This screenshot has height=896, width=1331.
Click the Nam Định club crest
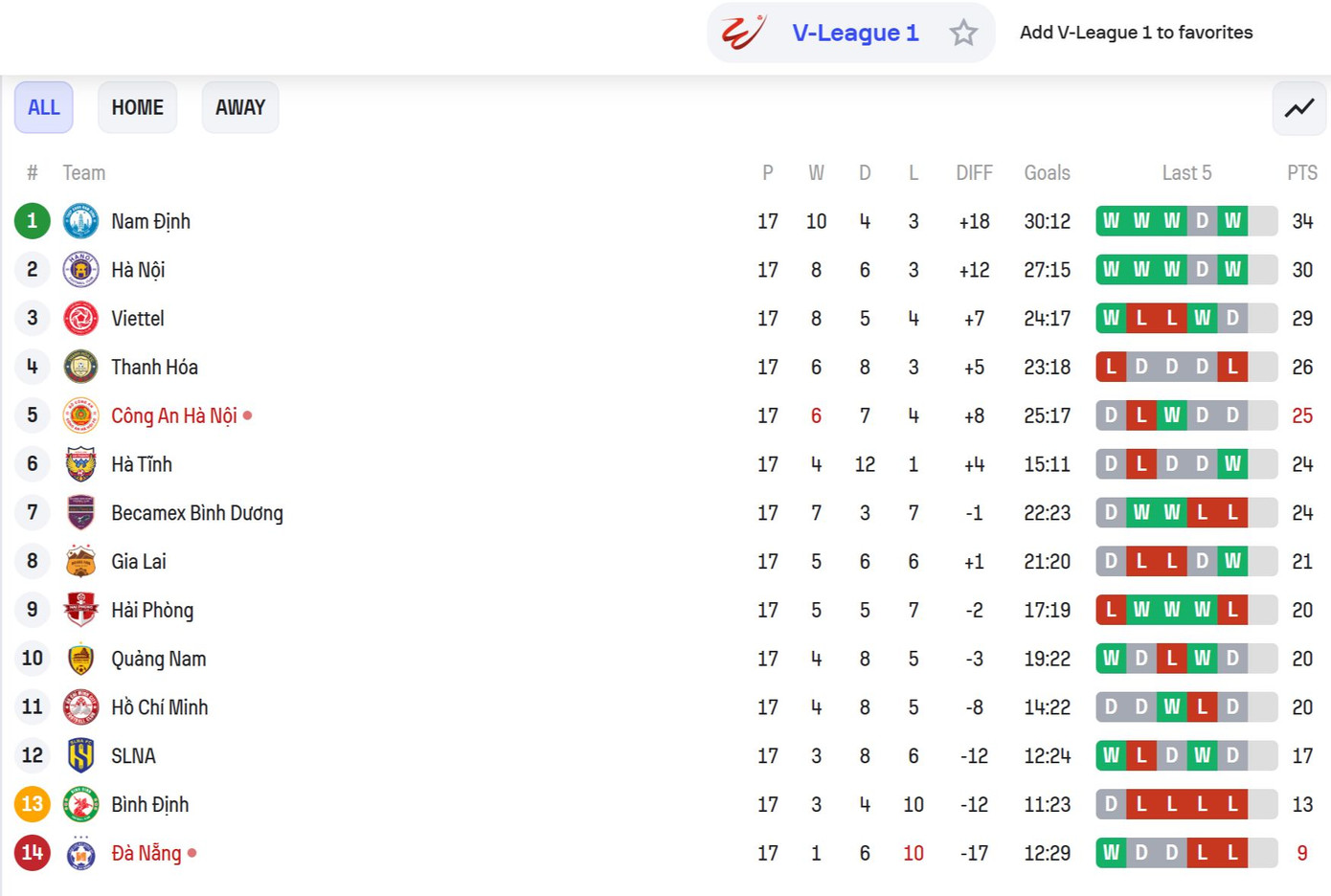coord(80,221)
